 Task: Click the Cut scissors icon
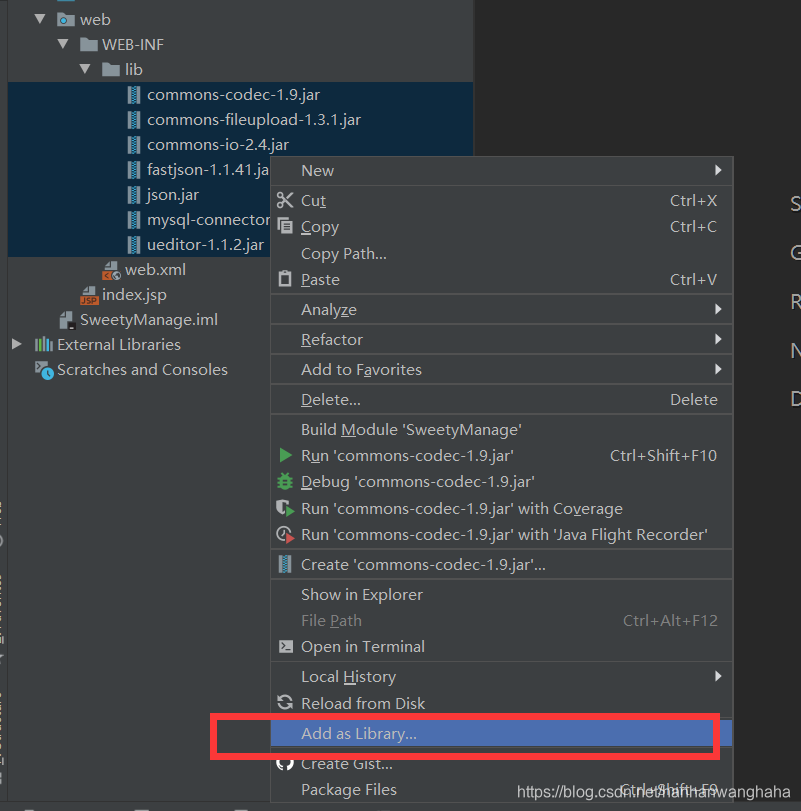(285, 200)
